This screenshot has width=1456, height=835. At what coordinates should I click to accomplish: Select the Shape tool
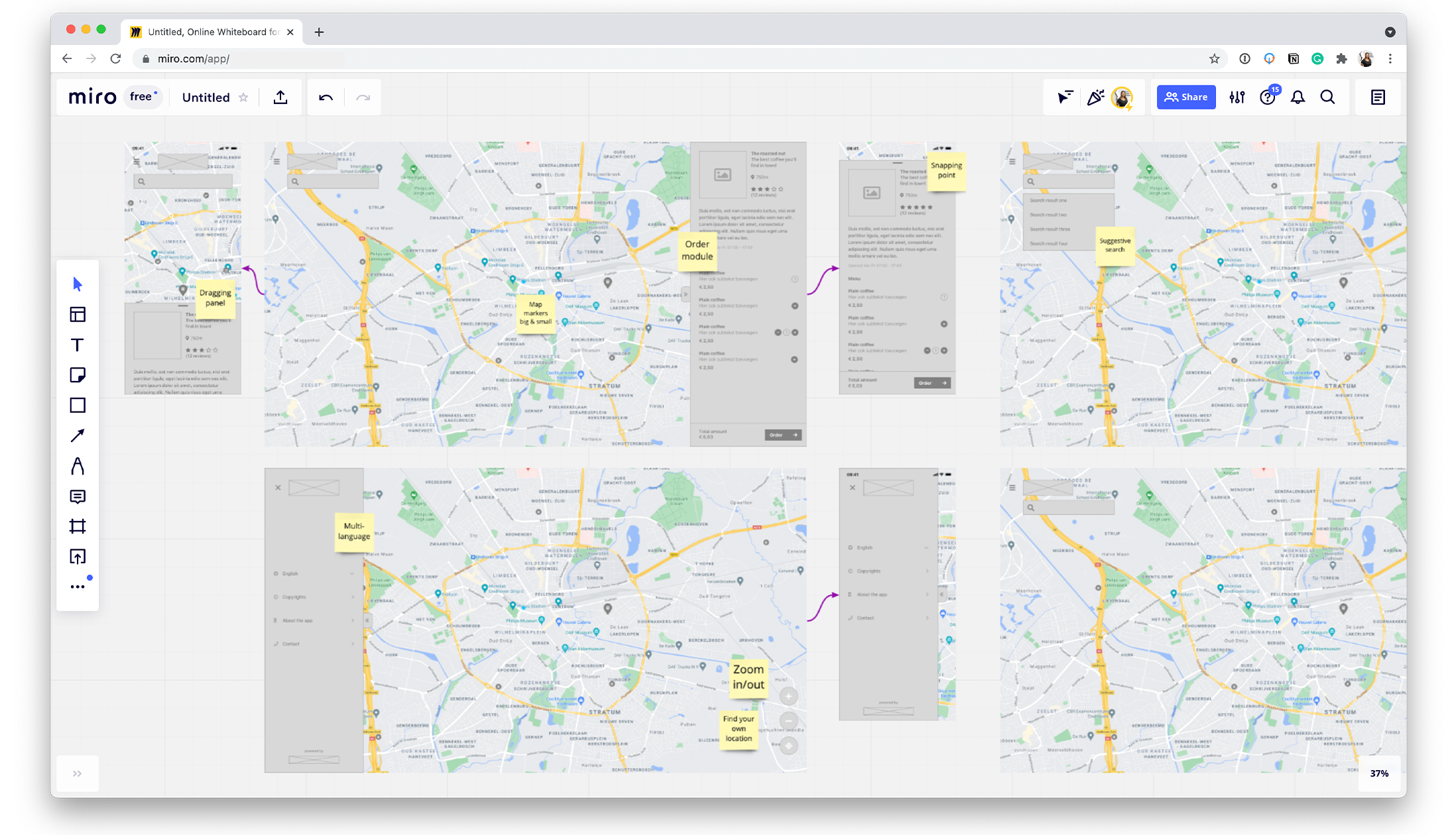[78, 405]
